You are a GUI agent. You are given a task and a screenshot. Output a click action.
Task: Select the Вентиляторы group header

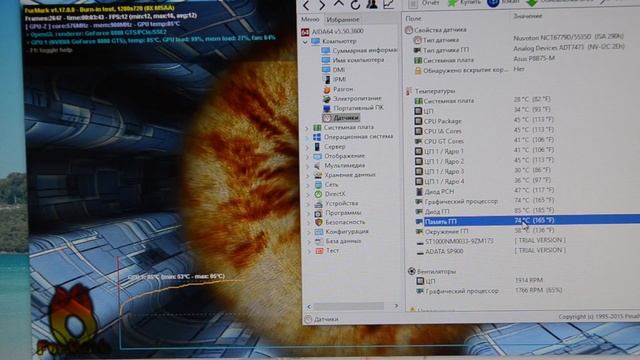[x=432, y=271]
